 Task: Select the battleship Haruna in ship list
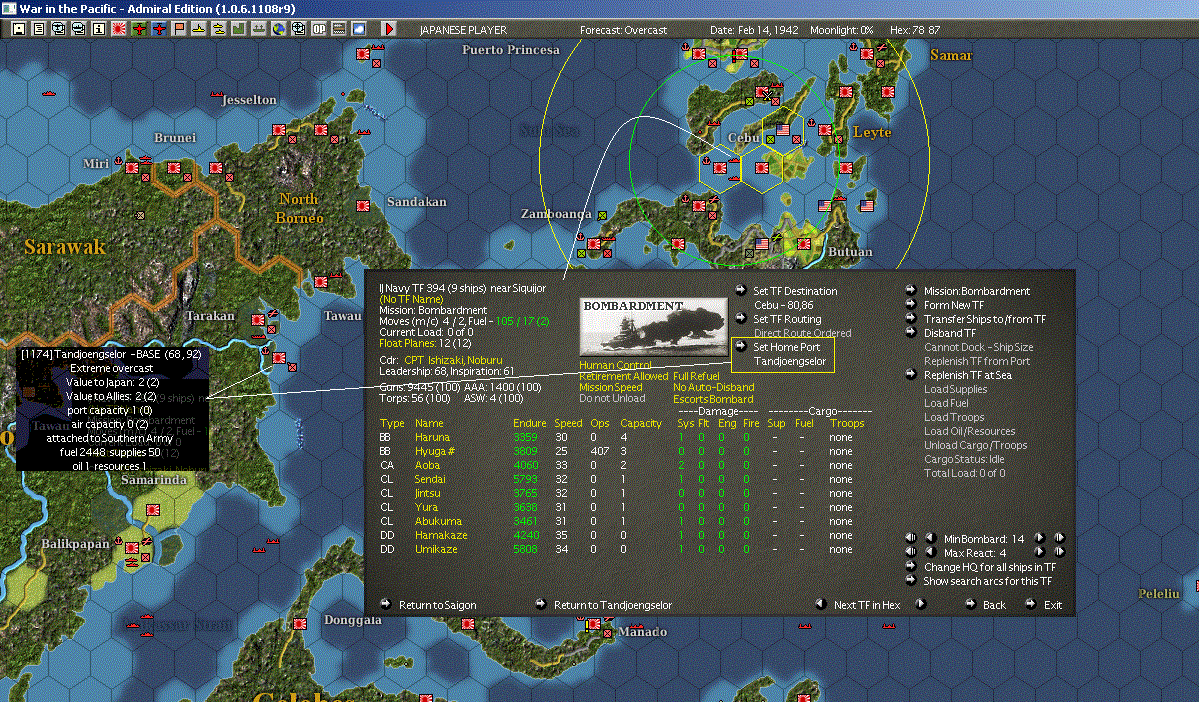[x=432, y=437]
